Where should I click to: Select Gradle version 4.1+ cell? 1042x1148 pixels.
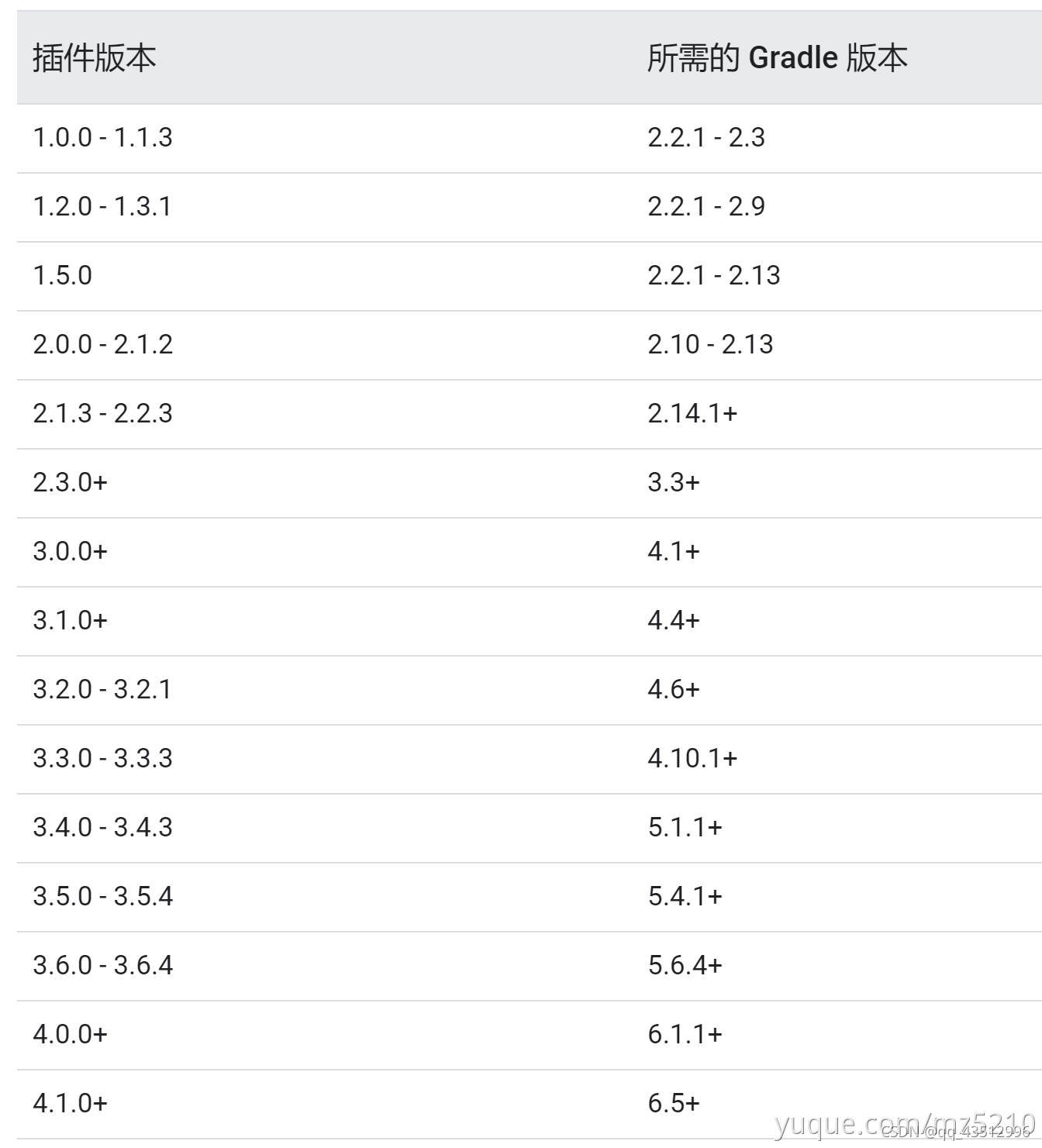coord(674,551)
